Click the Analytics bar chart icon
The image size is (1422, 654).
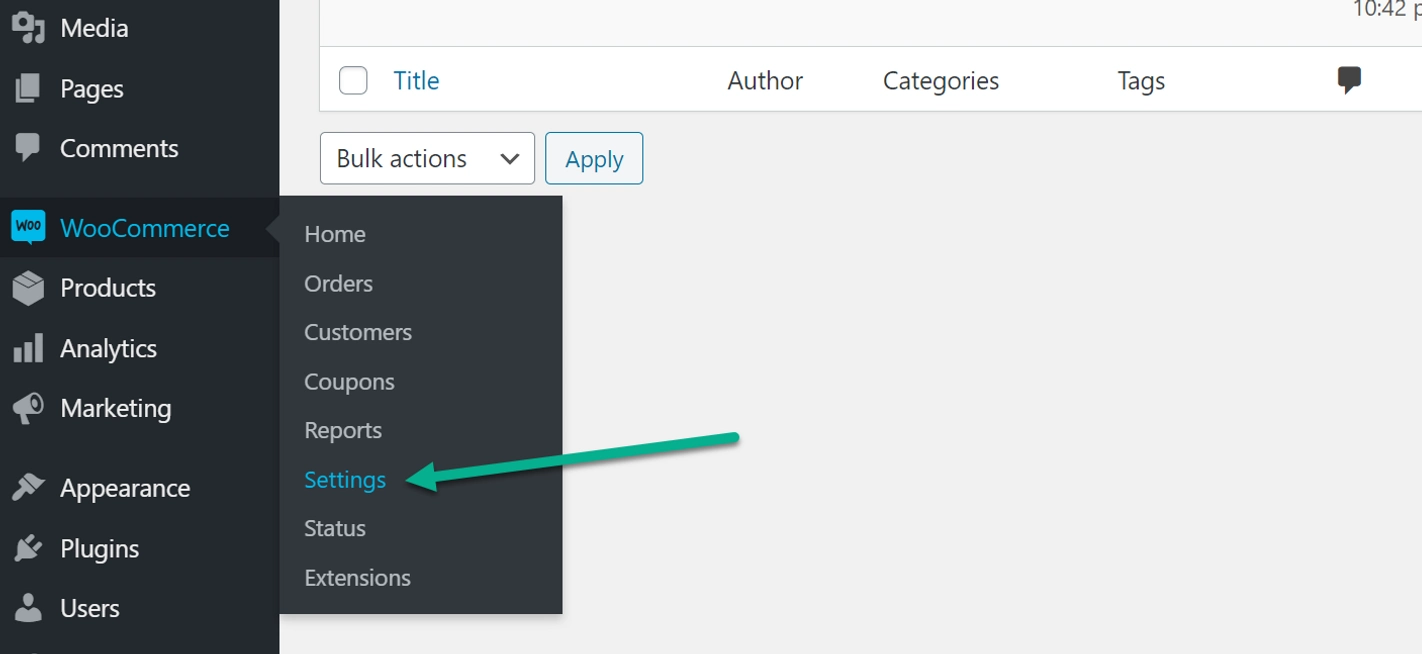pyautogui.click(x=28, y=348)
